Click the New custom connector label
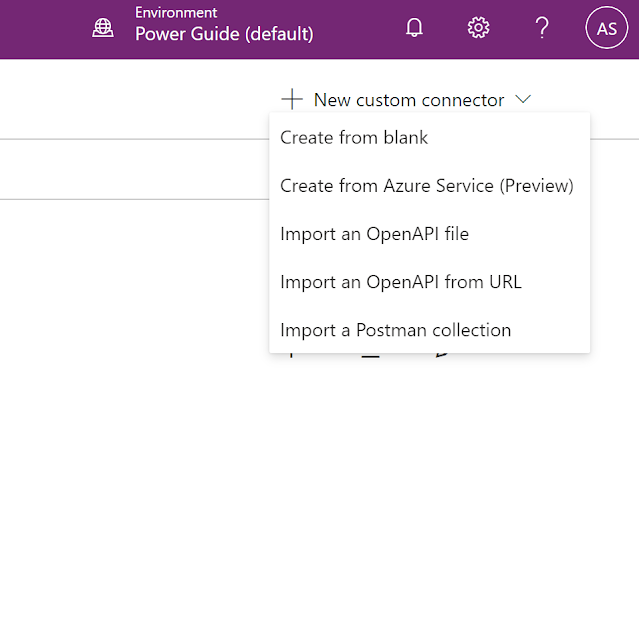Image resolution: width=639 pixels, height=624 pixels. coord(409,100)
